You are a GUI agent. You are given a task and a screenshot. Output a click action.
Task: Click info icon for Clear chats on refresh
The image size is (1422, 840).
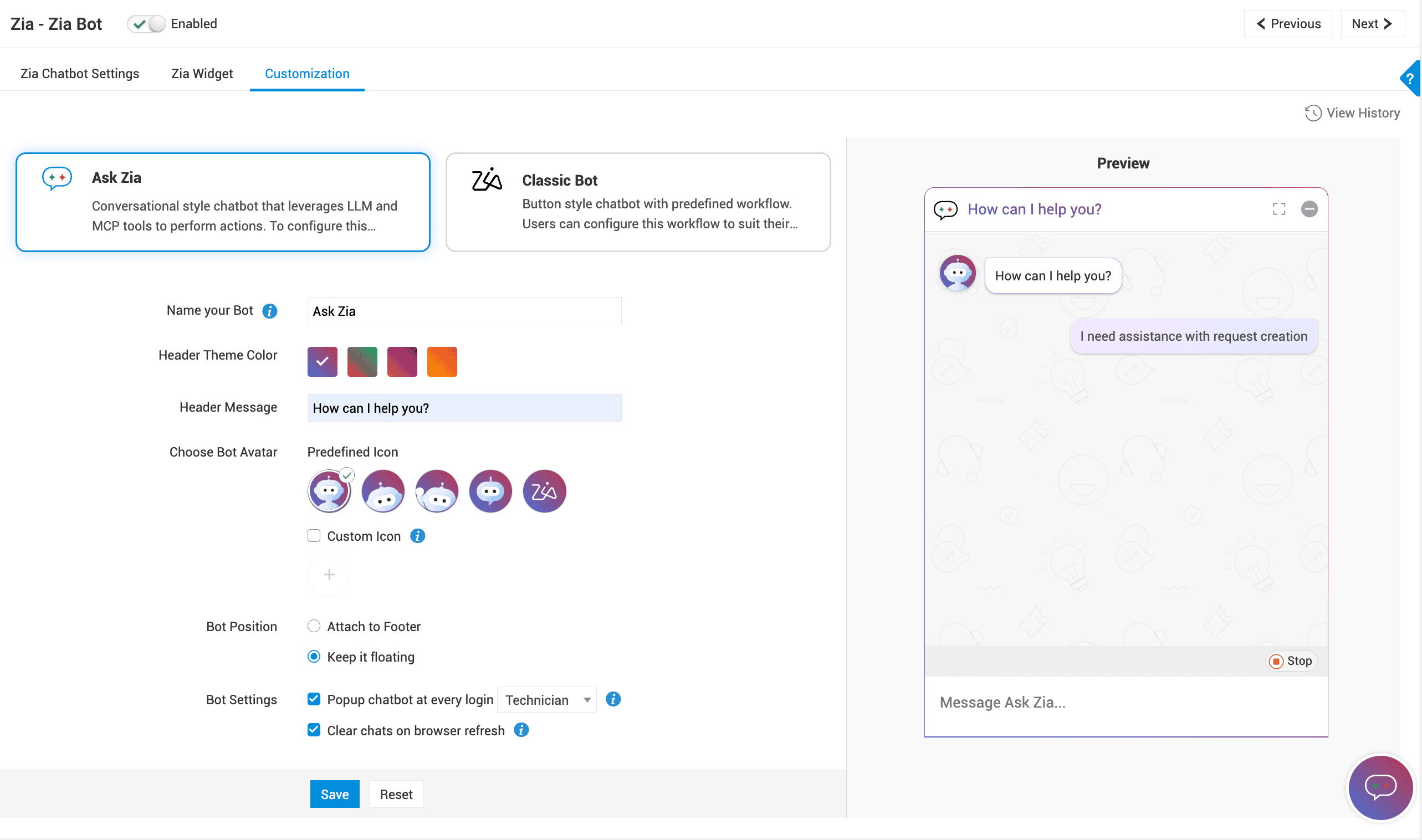click(x=521, y=730)
